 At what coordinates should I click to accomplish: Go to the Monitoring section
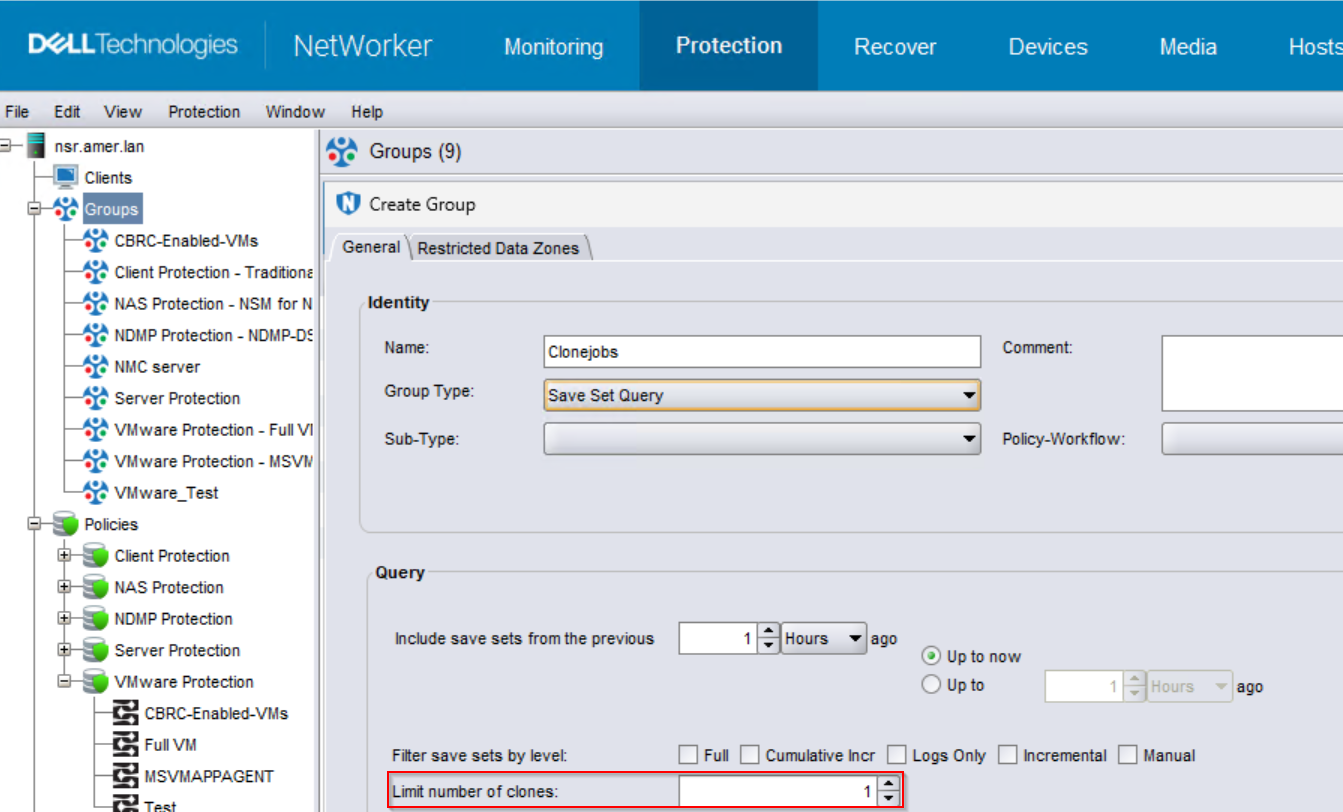coord(553,47)
